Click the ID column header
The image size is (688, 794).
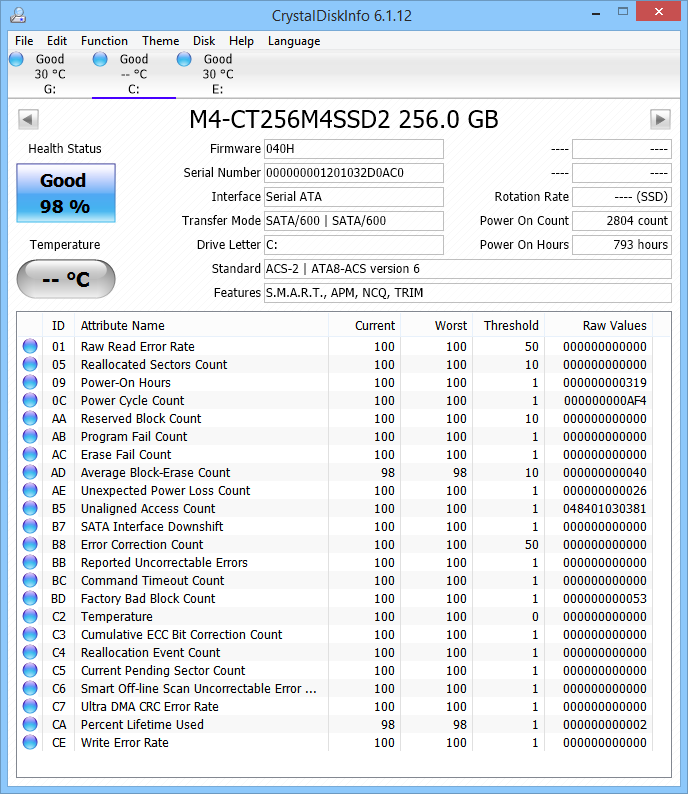58,326
